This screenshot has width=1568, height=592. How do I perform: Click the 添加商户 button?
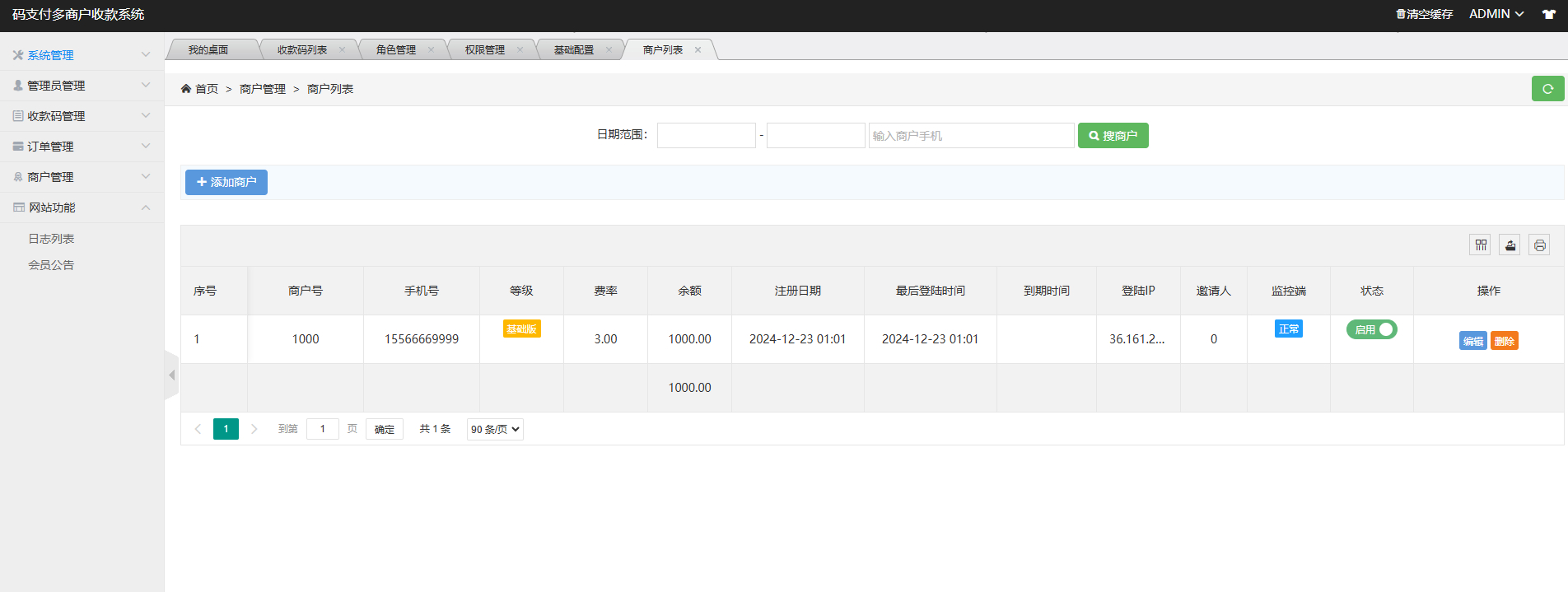[226, 182]
